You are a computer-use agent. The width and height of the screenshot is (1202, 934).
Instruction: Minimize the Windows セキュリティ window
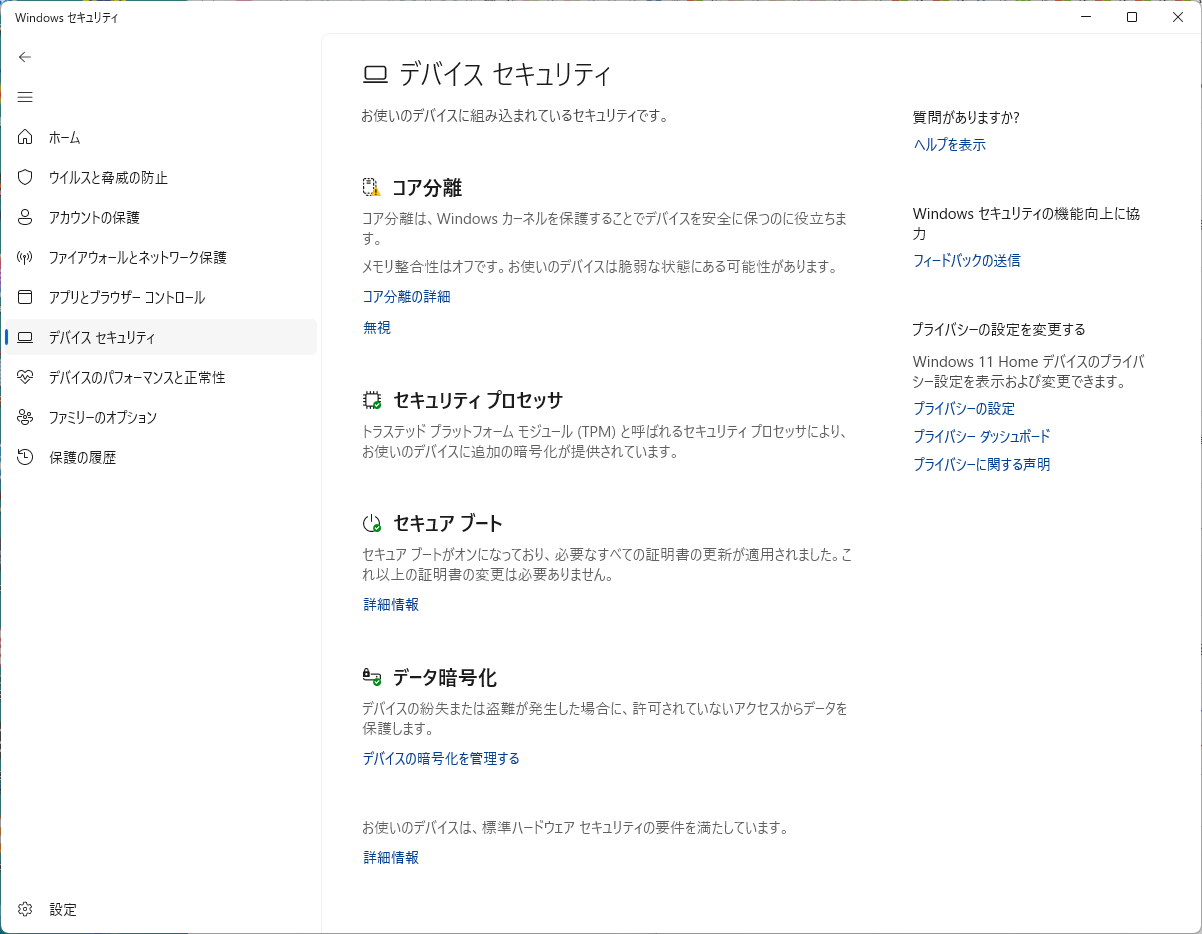click(1086, 17)
